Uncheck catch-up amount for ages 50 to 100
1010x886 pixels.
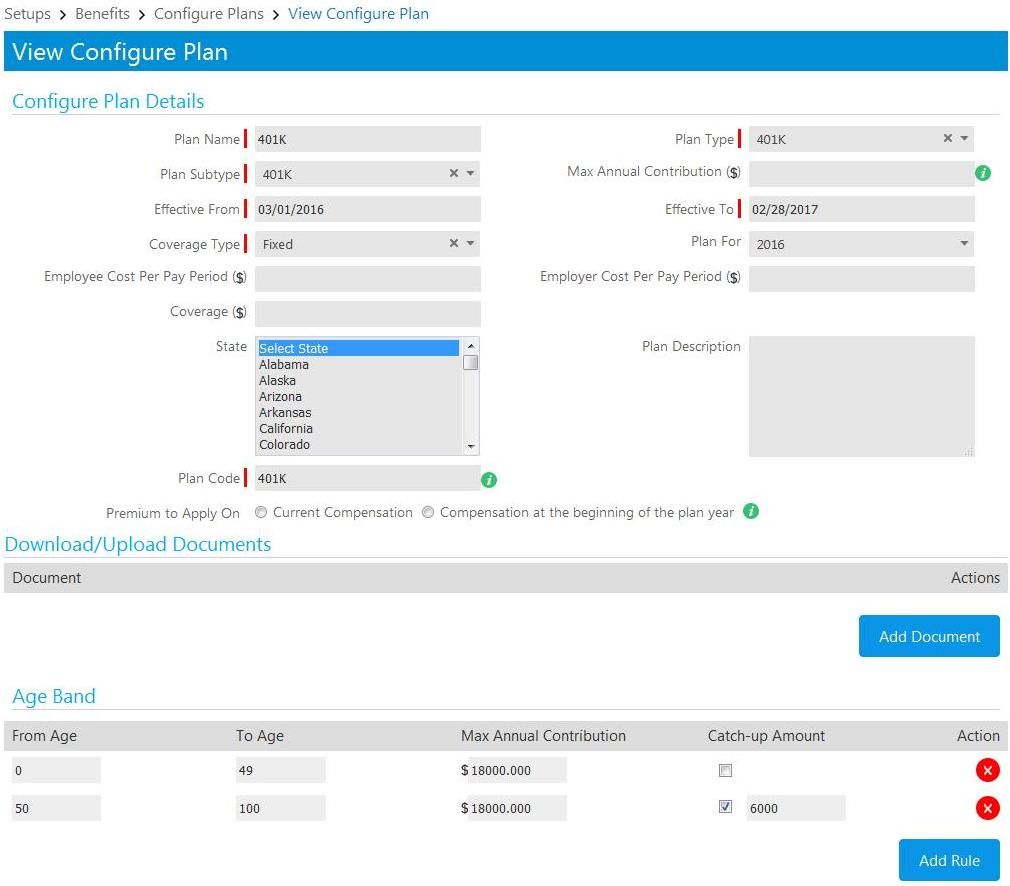[x=726, y=807]
